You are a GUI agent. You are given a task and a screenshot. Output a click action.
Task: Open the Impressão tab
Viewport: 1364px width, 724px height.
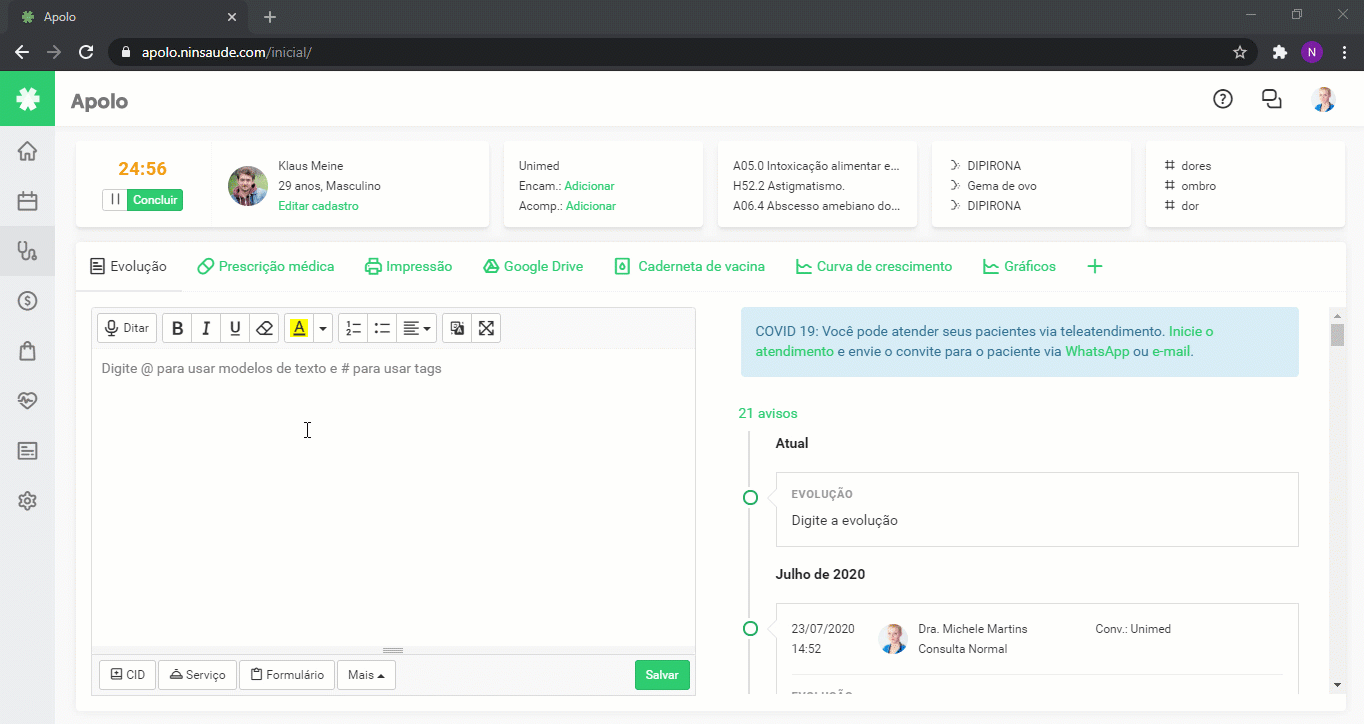coord(409,266)
